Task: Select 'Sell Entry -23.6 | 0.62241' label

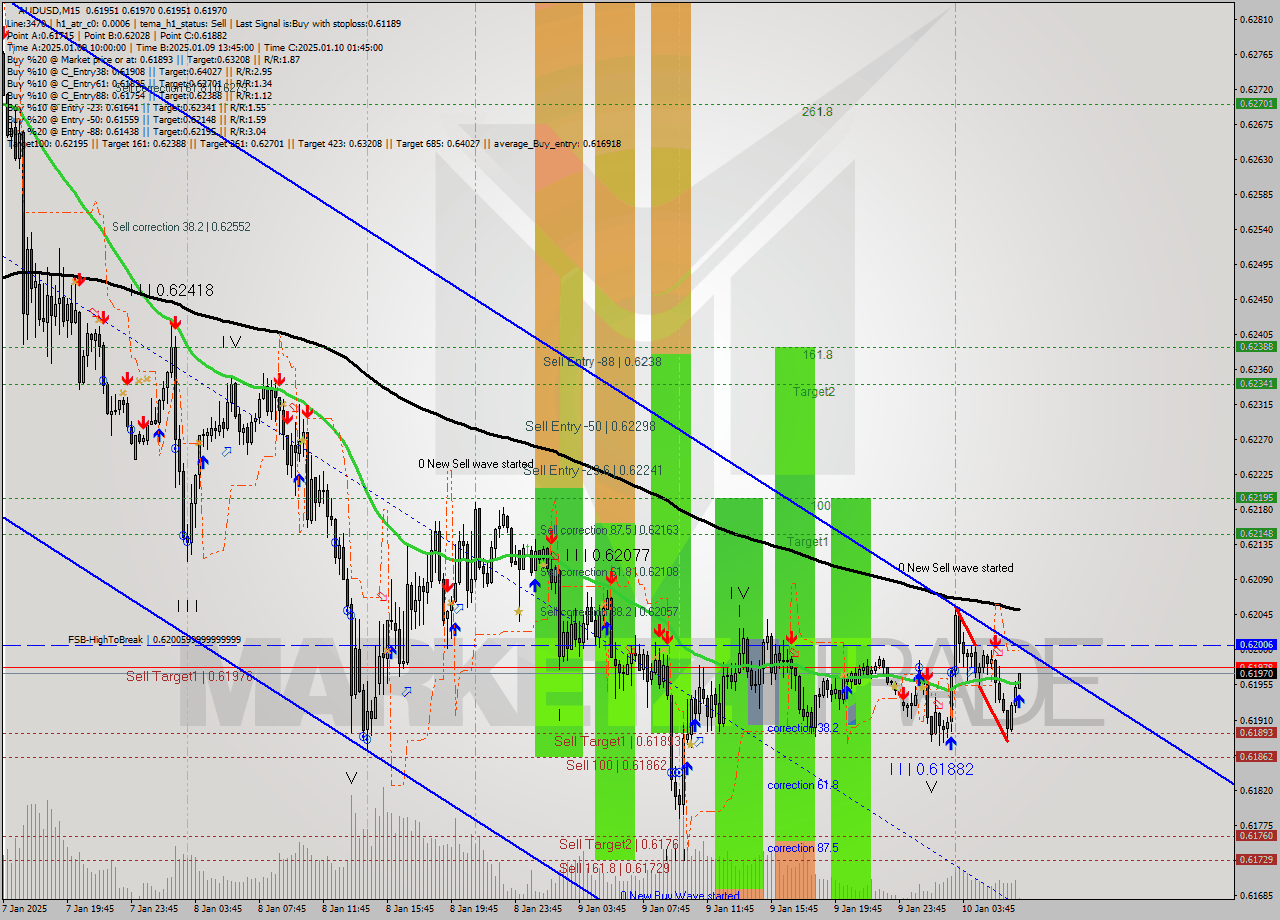Action: click(593, 470)
